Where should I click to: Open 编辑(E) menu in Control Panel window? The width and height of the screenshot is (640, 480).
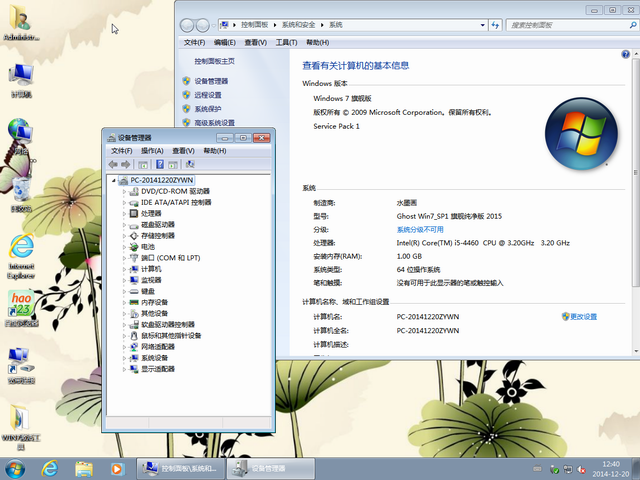tap(224, 42)
